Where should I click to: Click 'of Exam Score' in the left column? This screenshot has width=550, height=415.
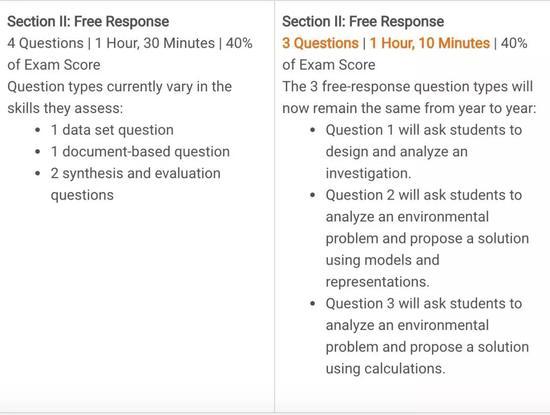click(x=54, y=65)
